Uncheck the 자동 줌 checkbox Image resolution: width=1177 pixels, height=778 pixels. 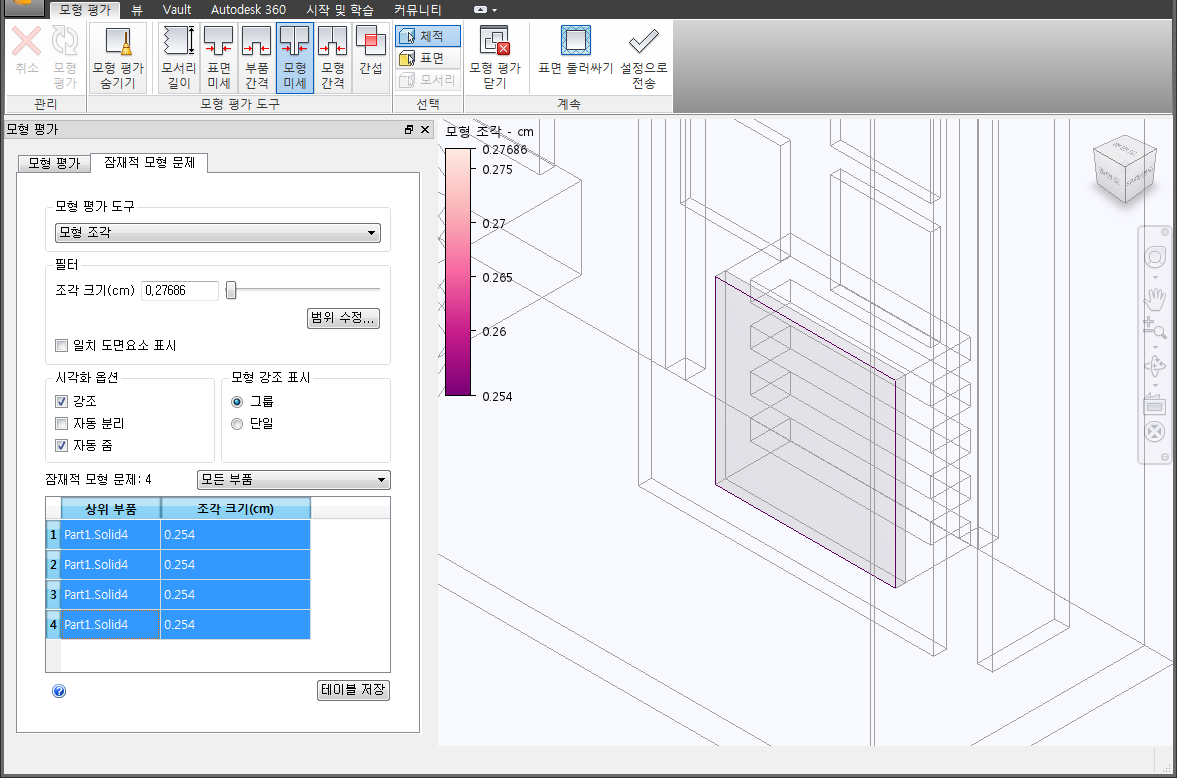point(62,445)
